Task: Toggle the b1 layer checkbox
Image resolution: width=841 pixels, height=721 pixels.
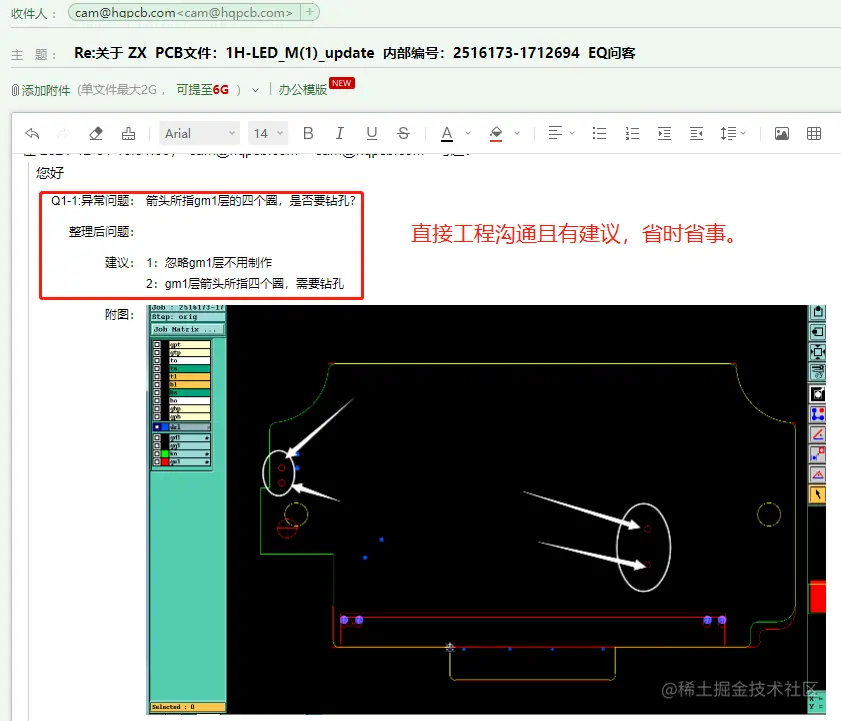Action: pos(157,385)
